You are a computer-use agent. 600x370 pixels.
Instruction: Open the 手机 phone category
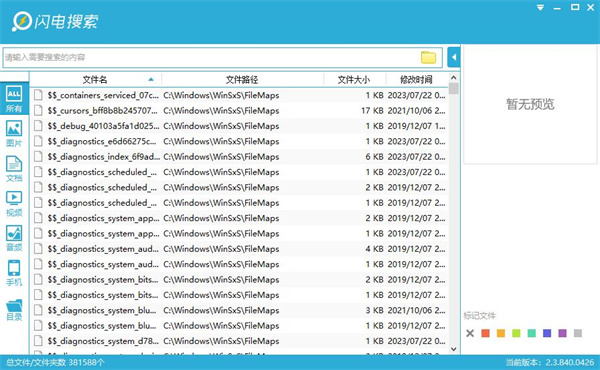(x=14, y=273)
